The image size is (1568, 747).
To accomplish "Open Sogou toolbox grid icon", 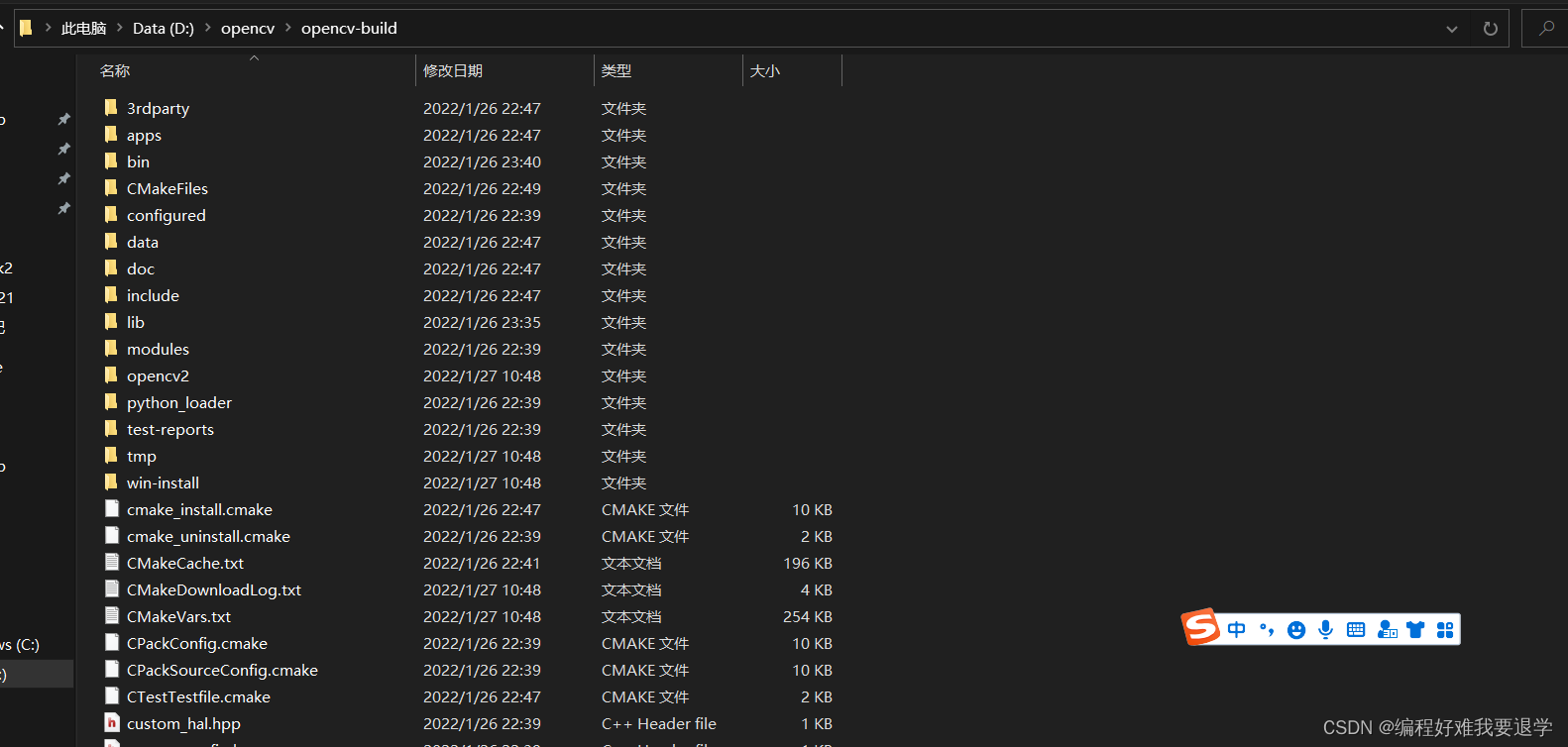I will click(x=1445, y=630).
